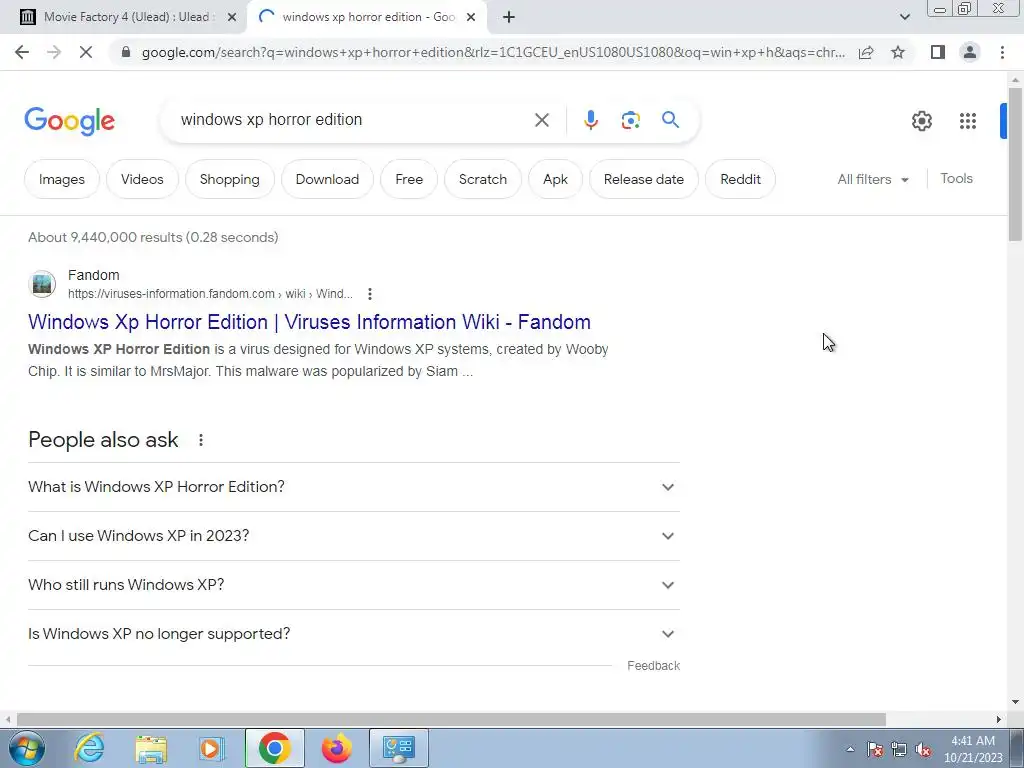Viewport: 1024px width, 768px height.
Task: Send Feedback on People also ask
Action: click(x=653, y=665)
